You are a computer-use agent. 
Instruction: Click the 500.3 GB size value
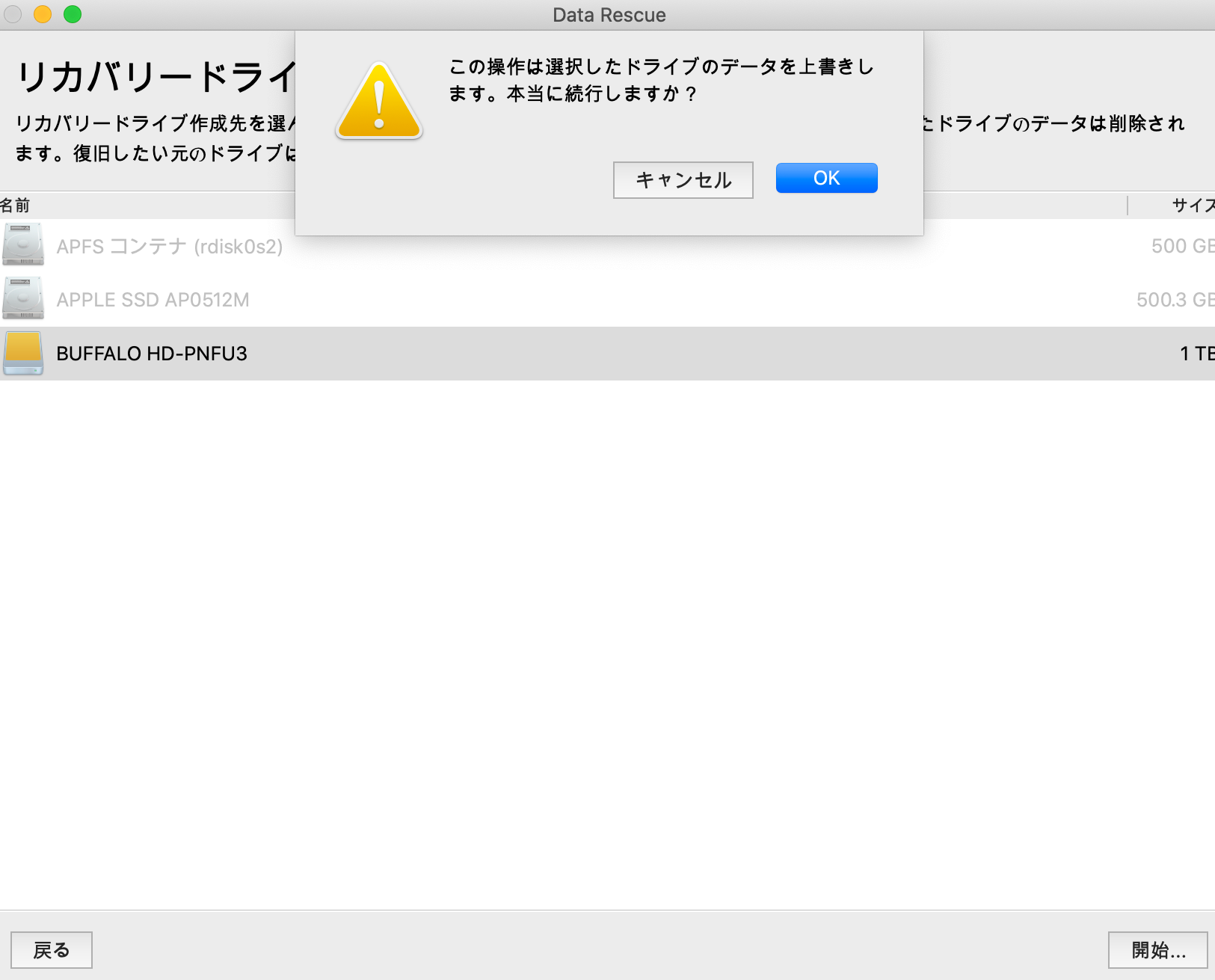point(1175,300)
